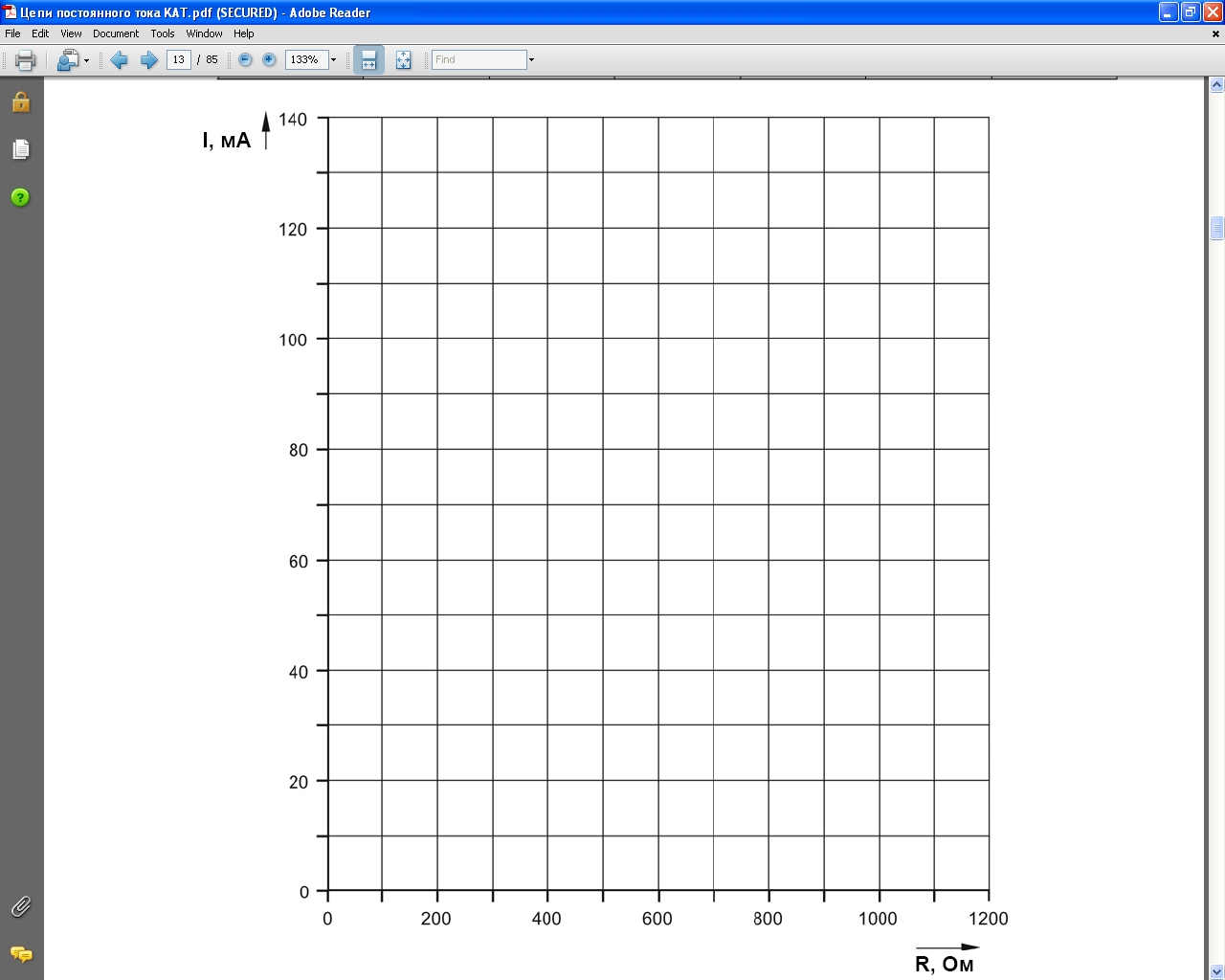Select the fit one full page icon
Viewport: 1225px width, 980px height.
click(x=404, y=60)
